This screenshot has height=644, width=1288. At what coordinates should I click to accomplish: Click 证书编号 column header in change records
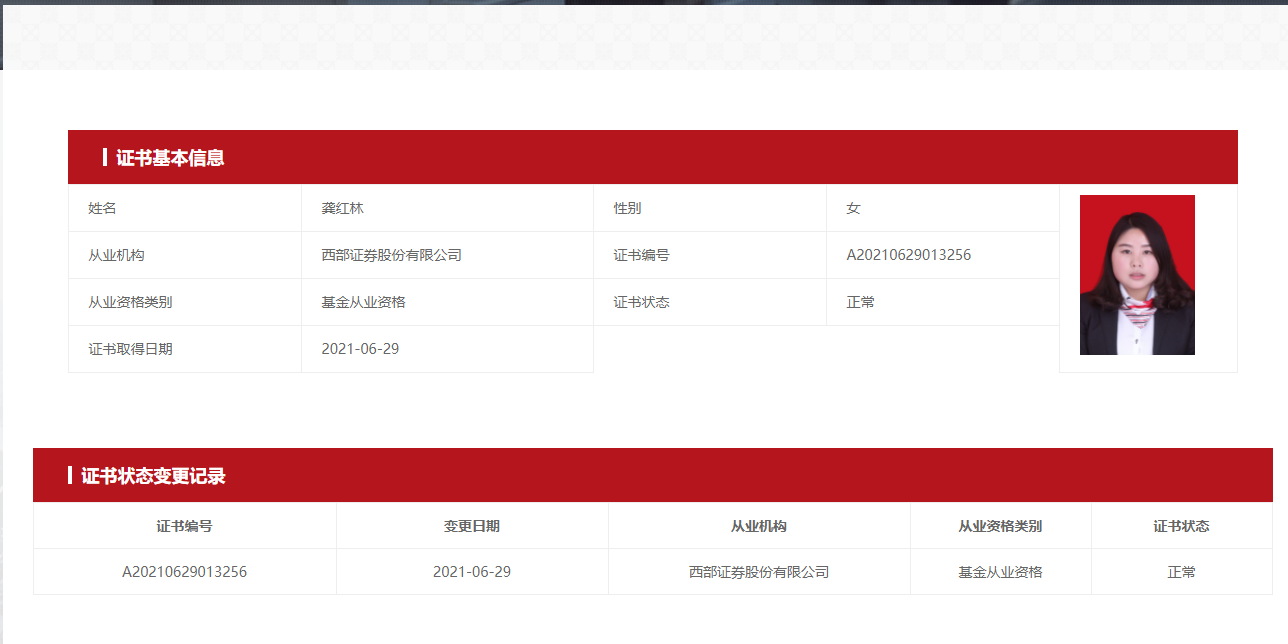coord(184,526)
